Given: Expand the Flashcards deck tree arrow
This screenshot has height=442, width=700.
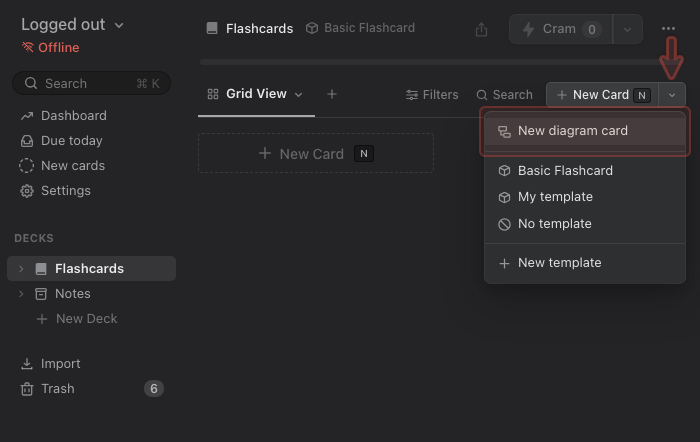Looking at the screenshot, I should (x=21, y=269).
